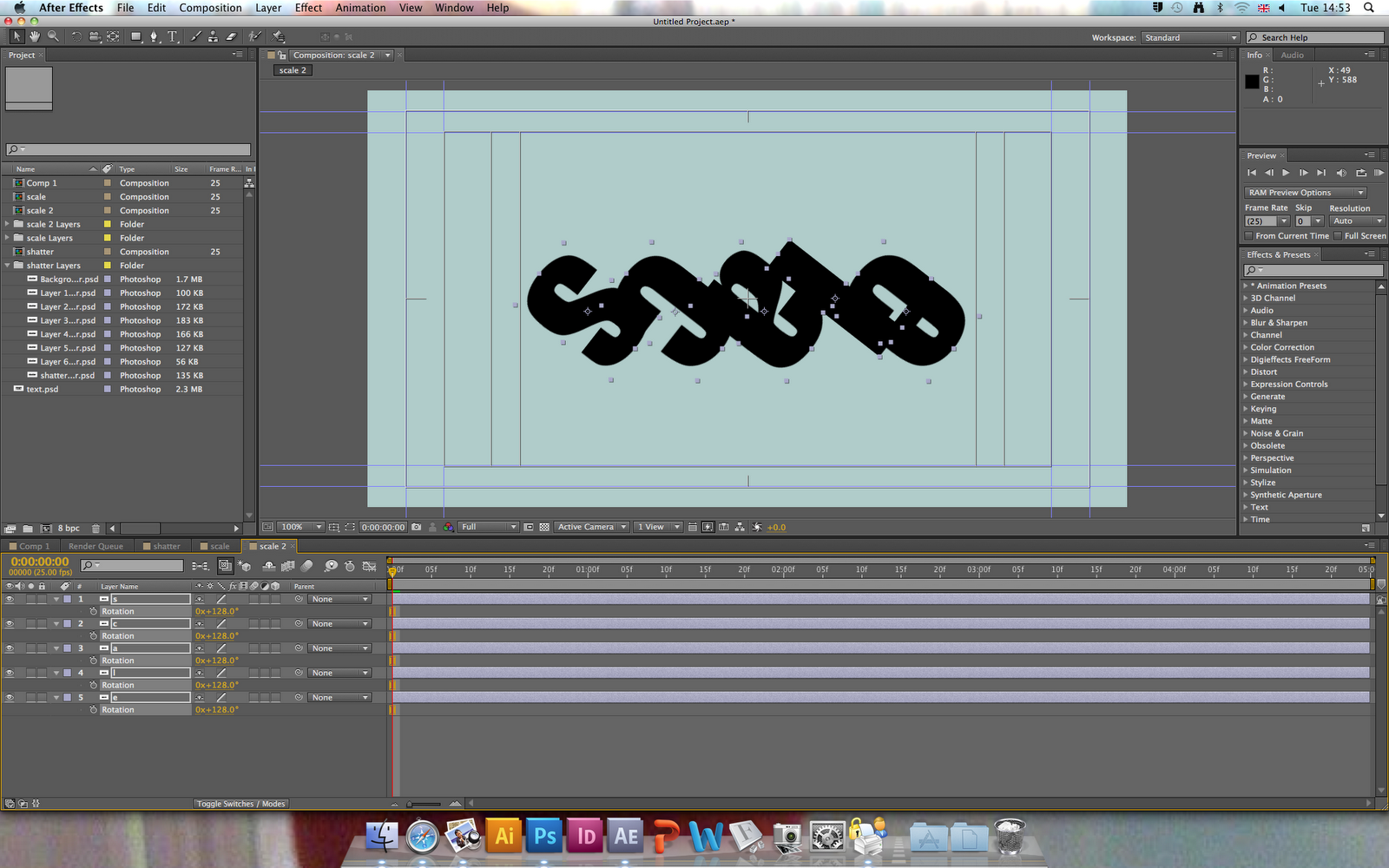Enable From Current Time checkbox
The image size is (1389, 868).
click(1249, 236)
